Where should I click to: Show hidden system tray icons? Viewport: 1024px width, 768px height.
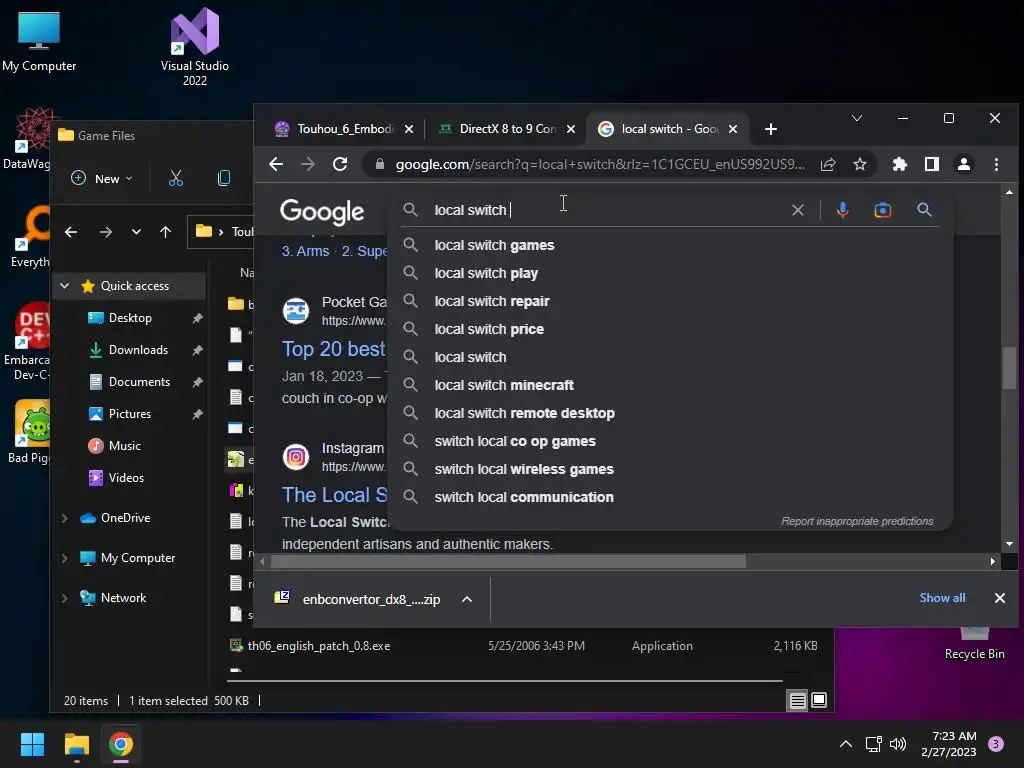coord(846,744)
